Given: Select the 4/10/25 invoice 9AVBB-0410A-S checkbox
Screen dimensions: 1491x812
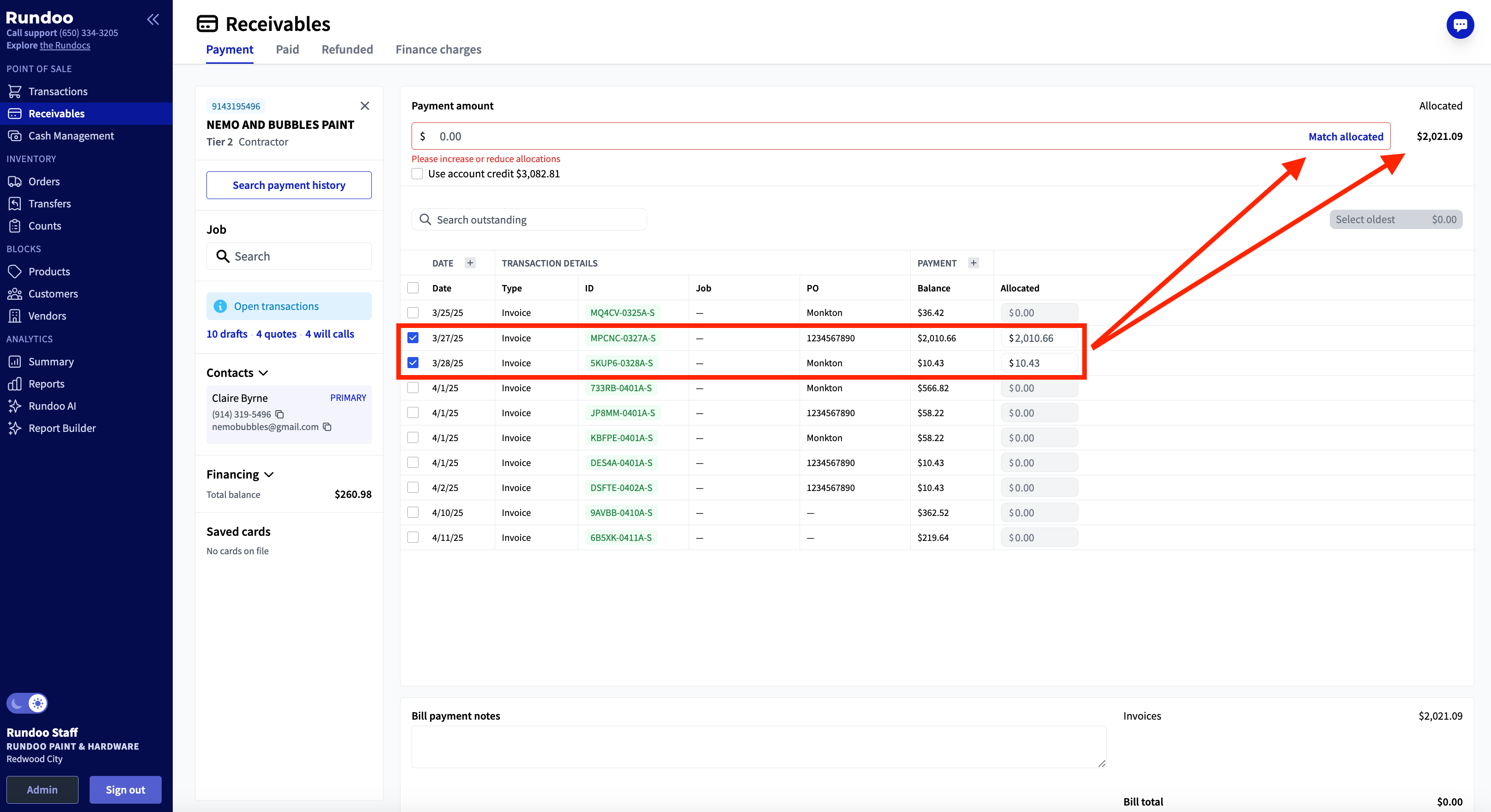Looking at the screenshot, I should (x=412, y=512).
